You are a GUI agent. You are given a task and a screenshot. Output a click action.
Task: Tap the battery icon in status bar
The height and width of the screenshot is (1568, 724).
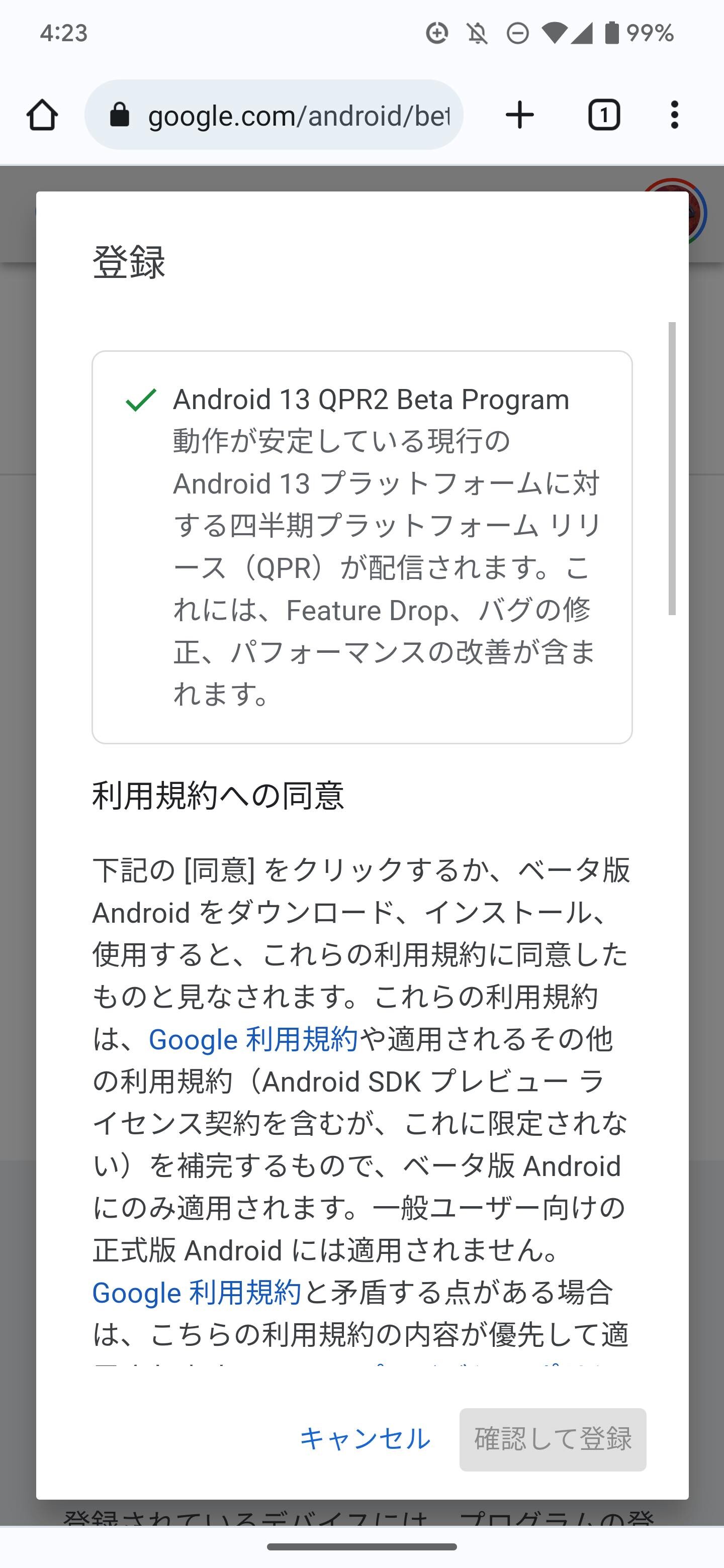611,32
